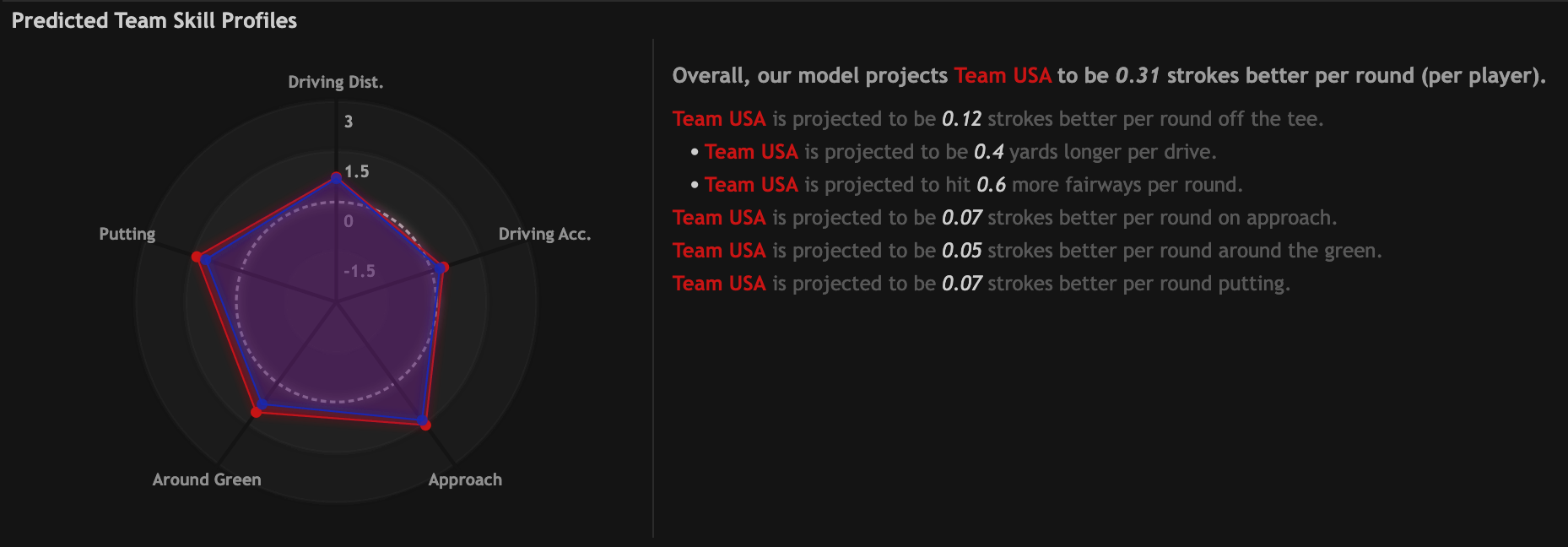Click the Predicted Team Skill Profiles heading

point(154,20)
